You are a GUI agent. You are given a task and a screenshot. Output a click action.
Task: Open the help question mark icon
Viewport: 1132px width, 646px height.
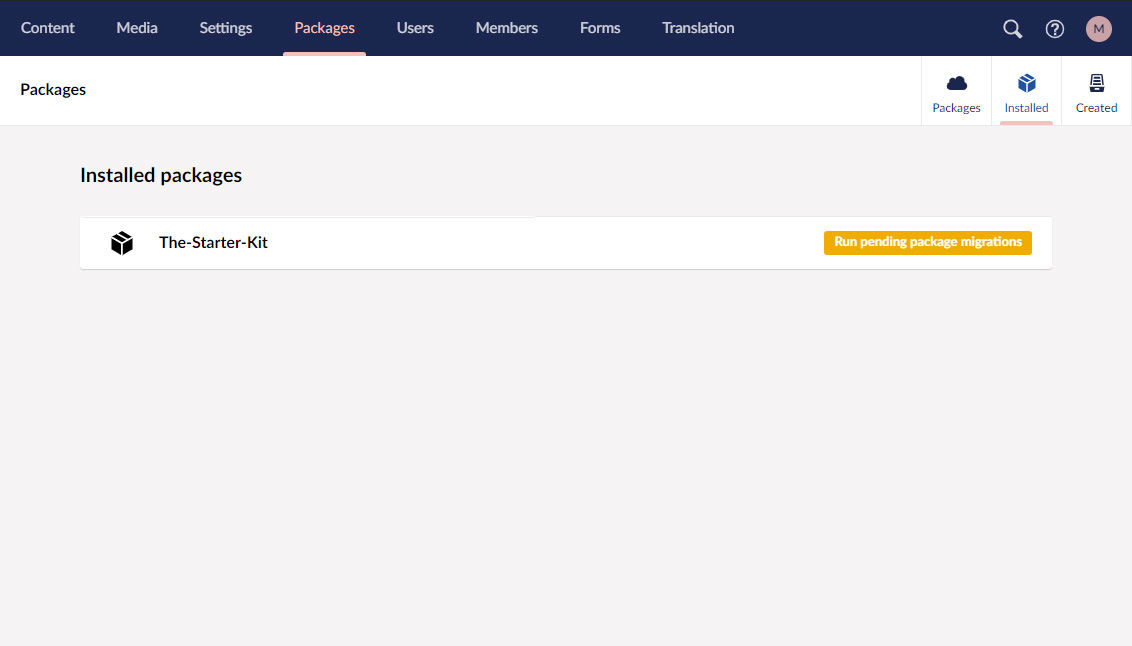pyautogui.click(x=1055, y=29)
